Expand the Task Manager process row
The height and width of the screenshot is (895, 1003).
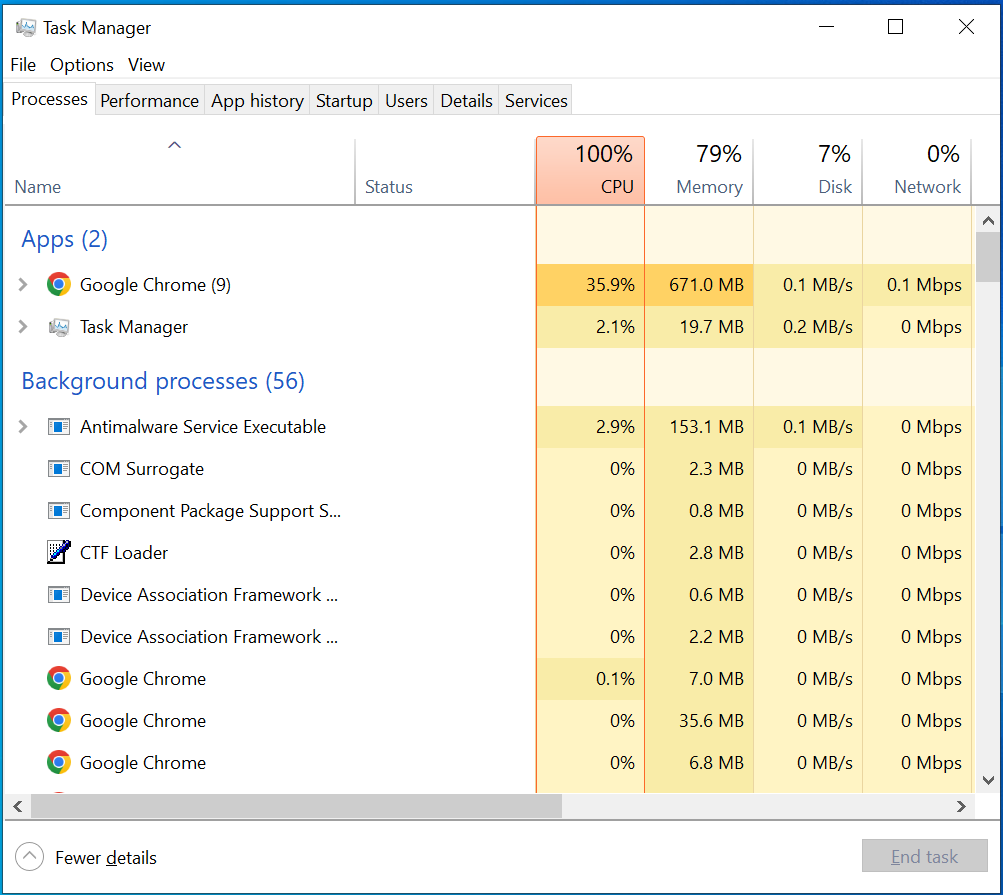point(23,327)
